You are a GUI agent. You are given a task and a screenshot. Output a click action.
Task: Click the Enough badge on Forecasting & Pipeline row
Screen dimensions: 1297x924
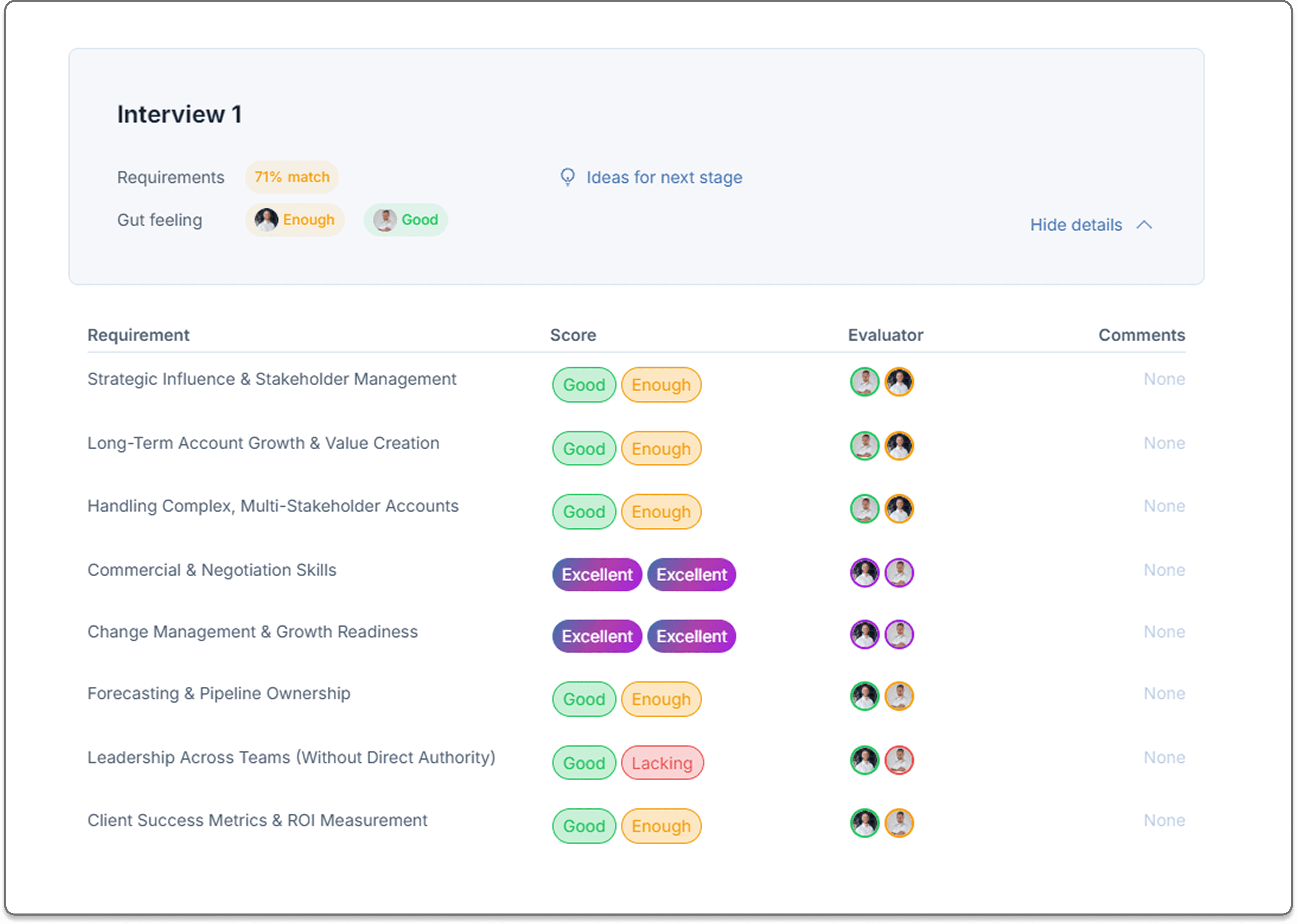661,699
